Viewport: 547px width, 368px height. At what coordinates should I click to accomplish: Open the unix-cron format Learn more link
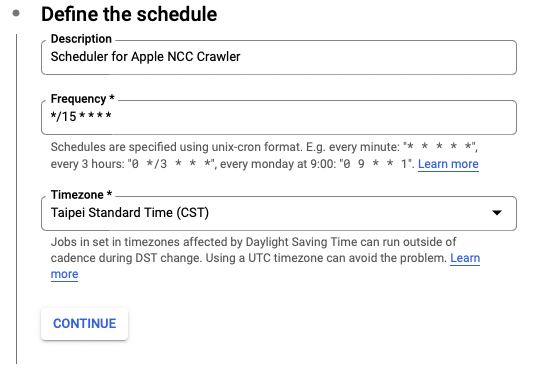448,164
